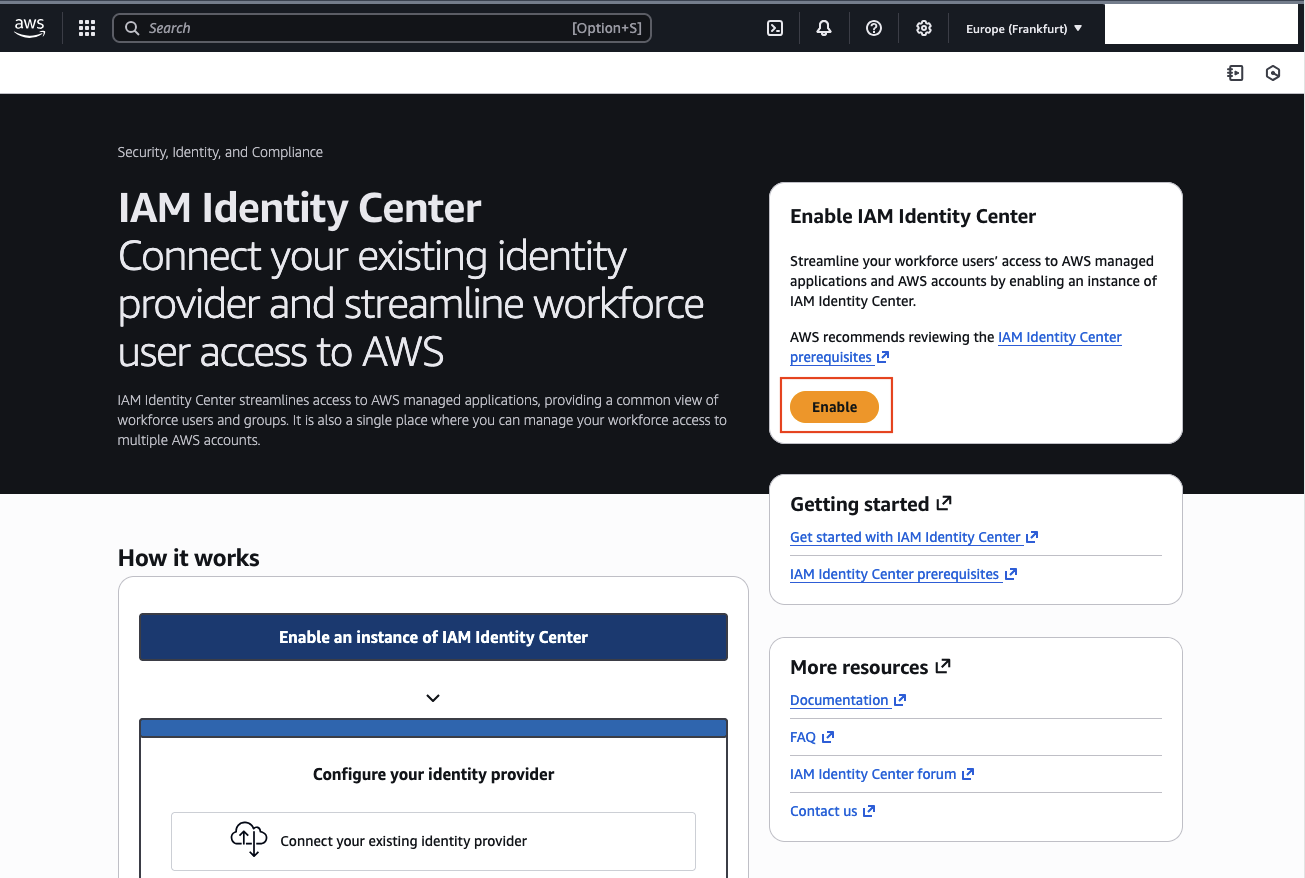Open the side panel icon below the navbar
Viewport: 1305px width, 878px height.
[x=1235, y=72]
